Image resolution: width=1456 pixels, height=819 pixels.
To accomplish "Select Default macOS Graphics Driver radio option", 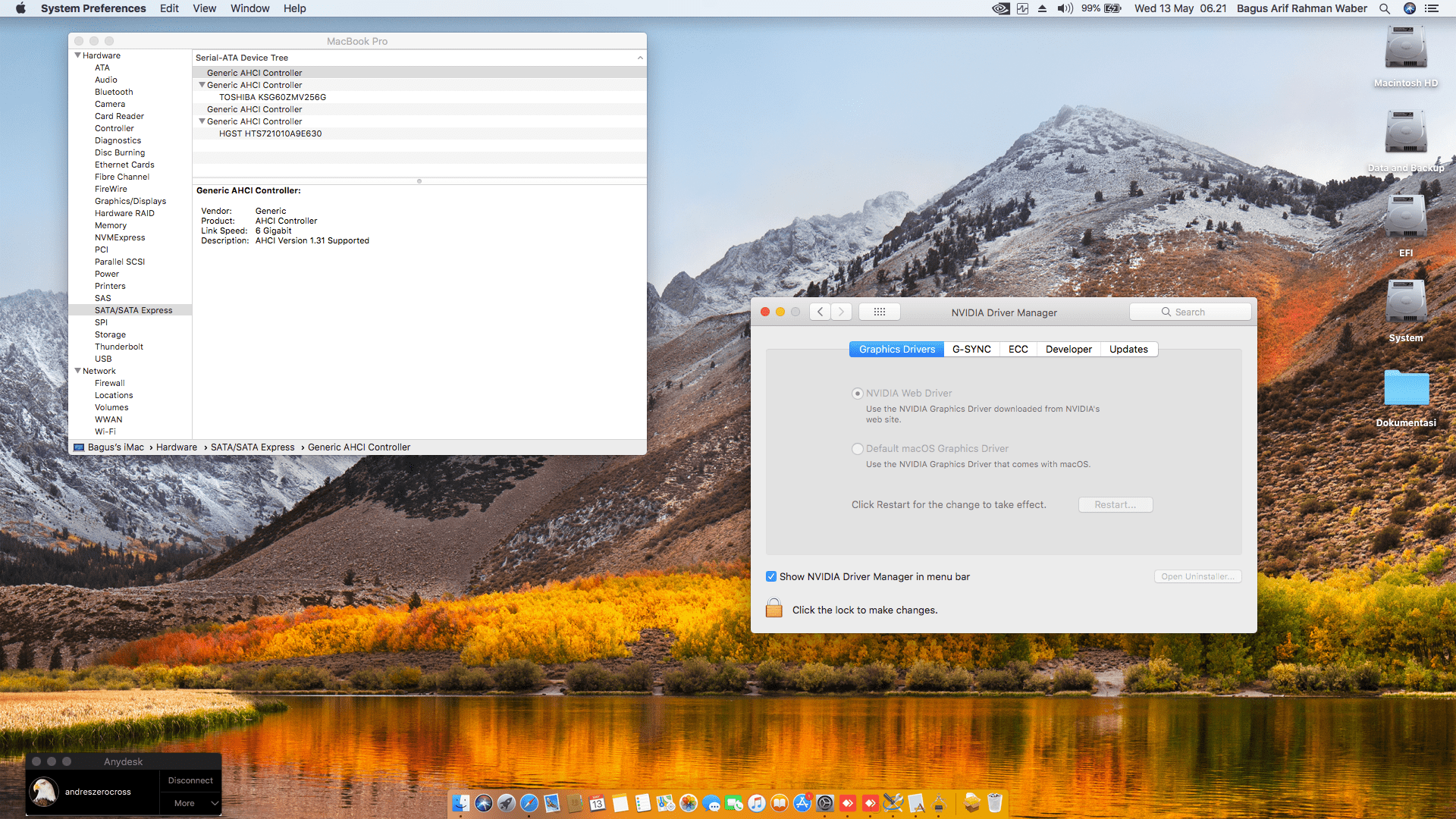I will click(858, 448).
